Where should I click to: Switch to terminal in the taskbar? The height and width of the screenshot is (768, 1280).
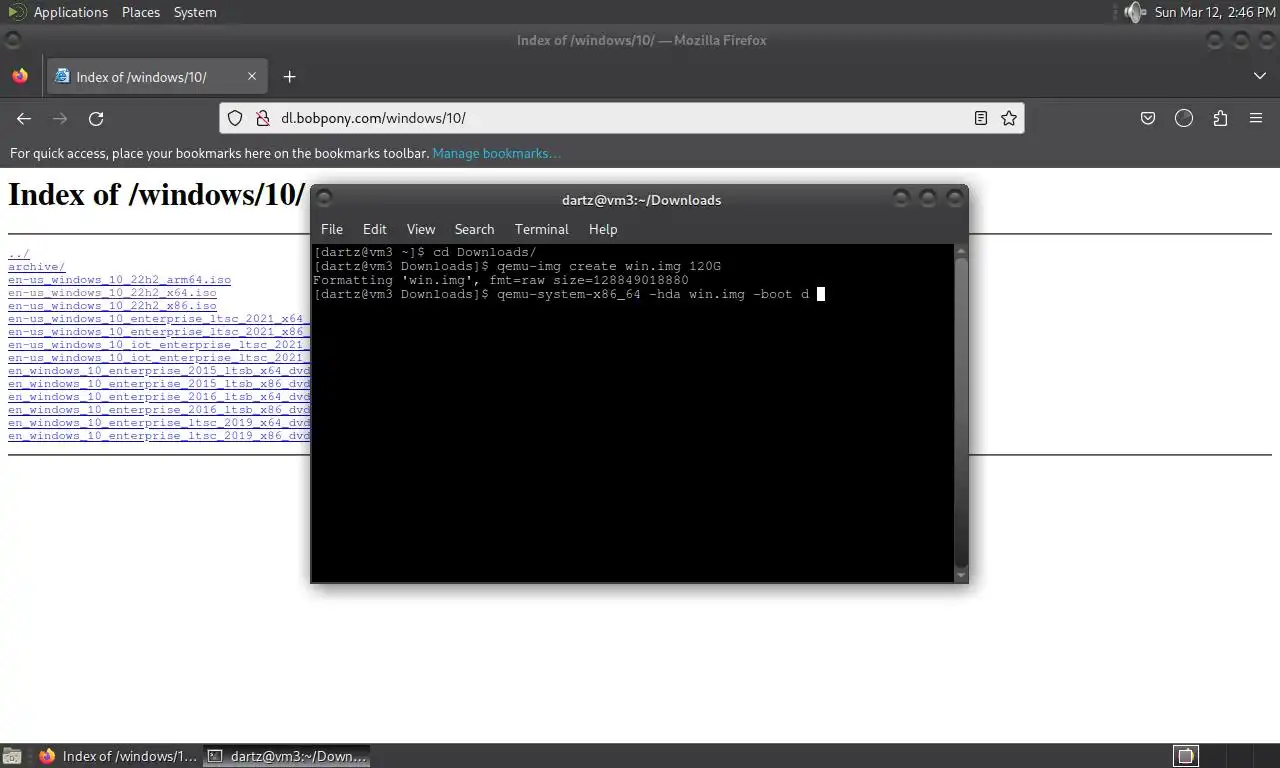coord(286,756)
